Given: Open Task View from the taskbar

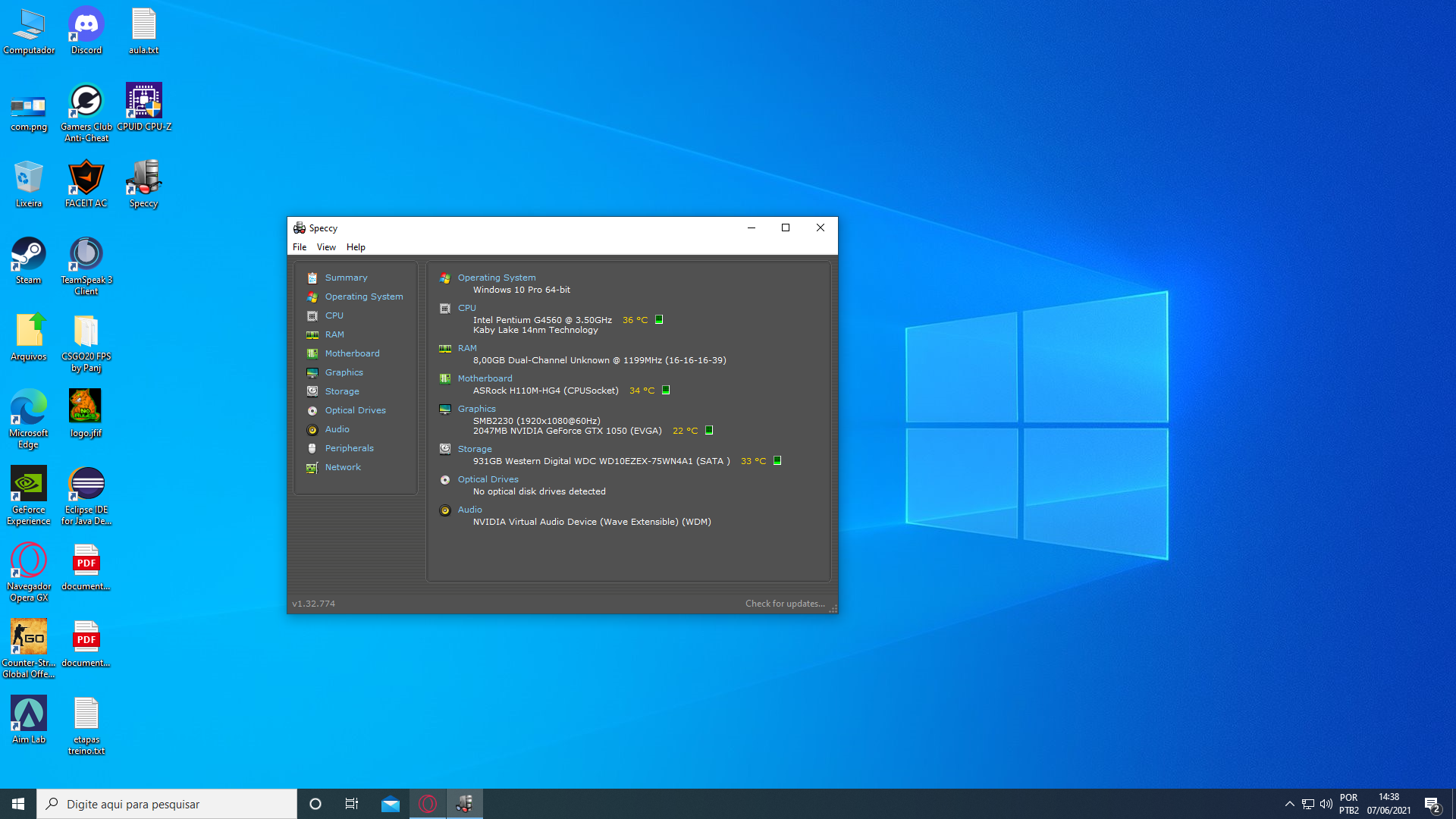Looking at the screenshot, I should (352, 804).
